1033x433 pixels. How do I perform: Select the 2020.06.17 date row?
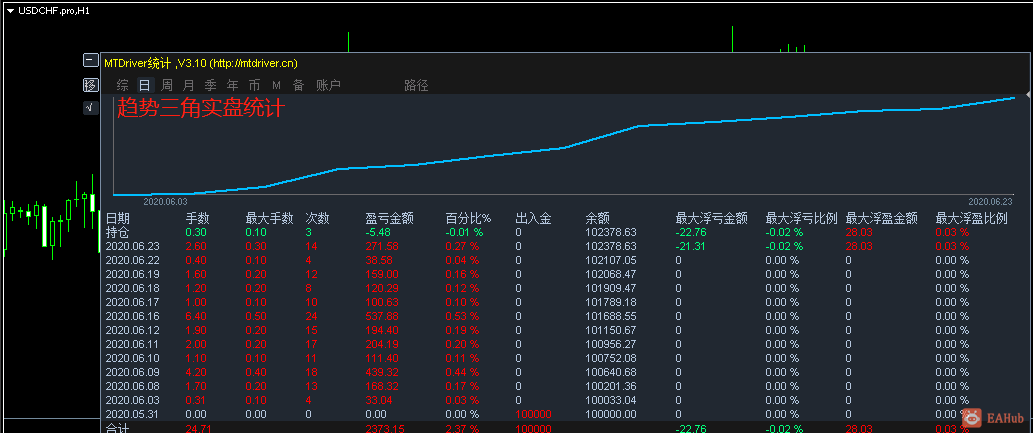pyautogui.click(x=133, y=302)
